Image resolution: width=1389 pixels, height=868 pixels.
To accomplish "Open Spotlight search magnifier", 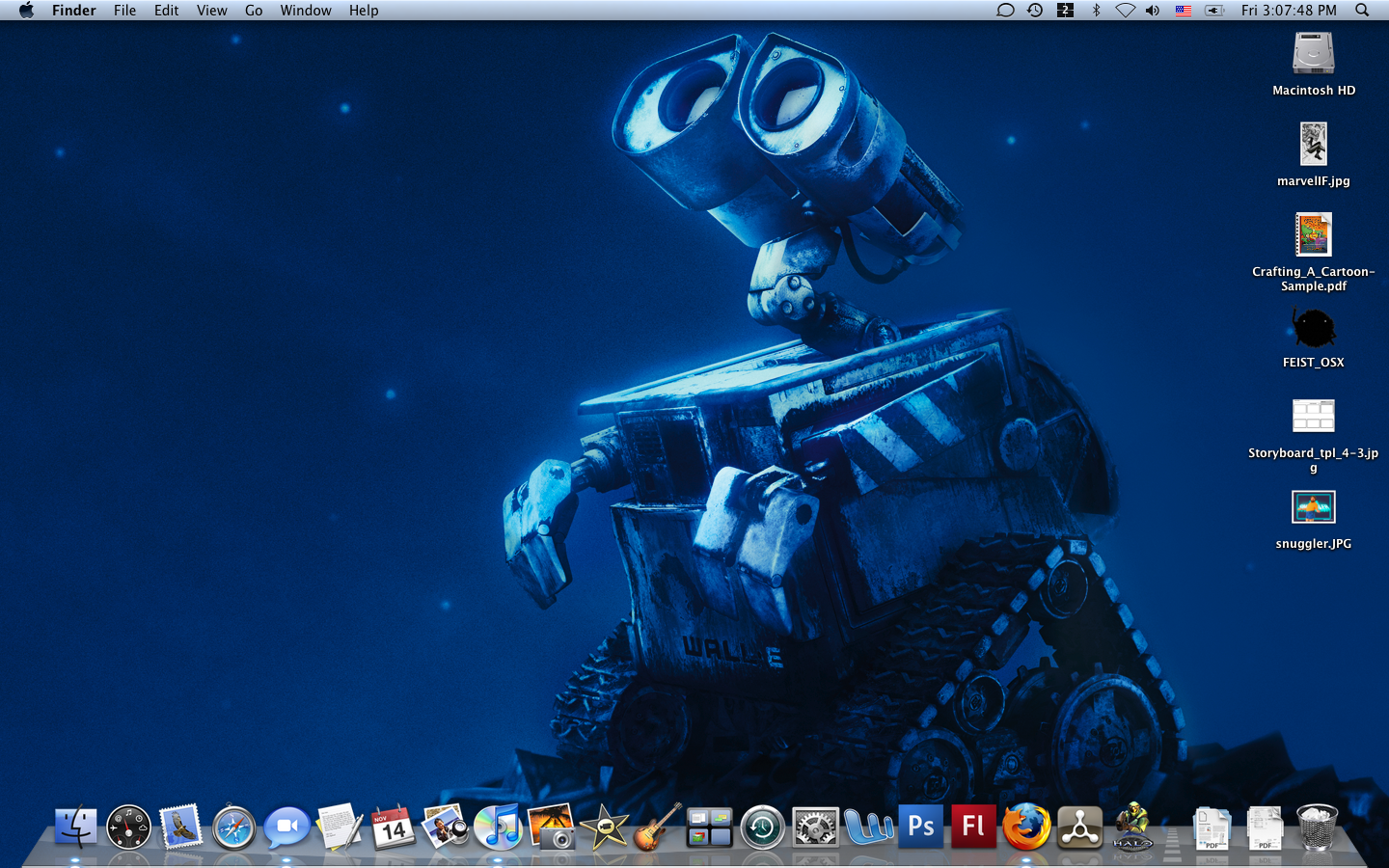I will (1362, 10).
